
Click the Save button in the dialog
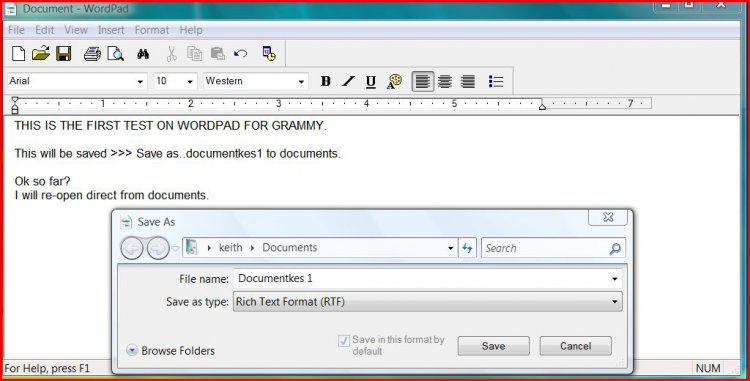point(493,346)
